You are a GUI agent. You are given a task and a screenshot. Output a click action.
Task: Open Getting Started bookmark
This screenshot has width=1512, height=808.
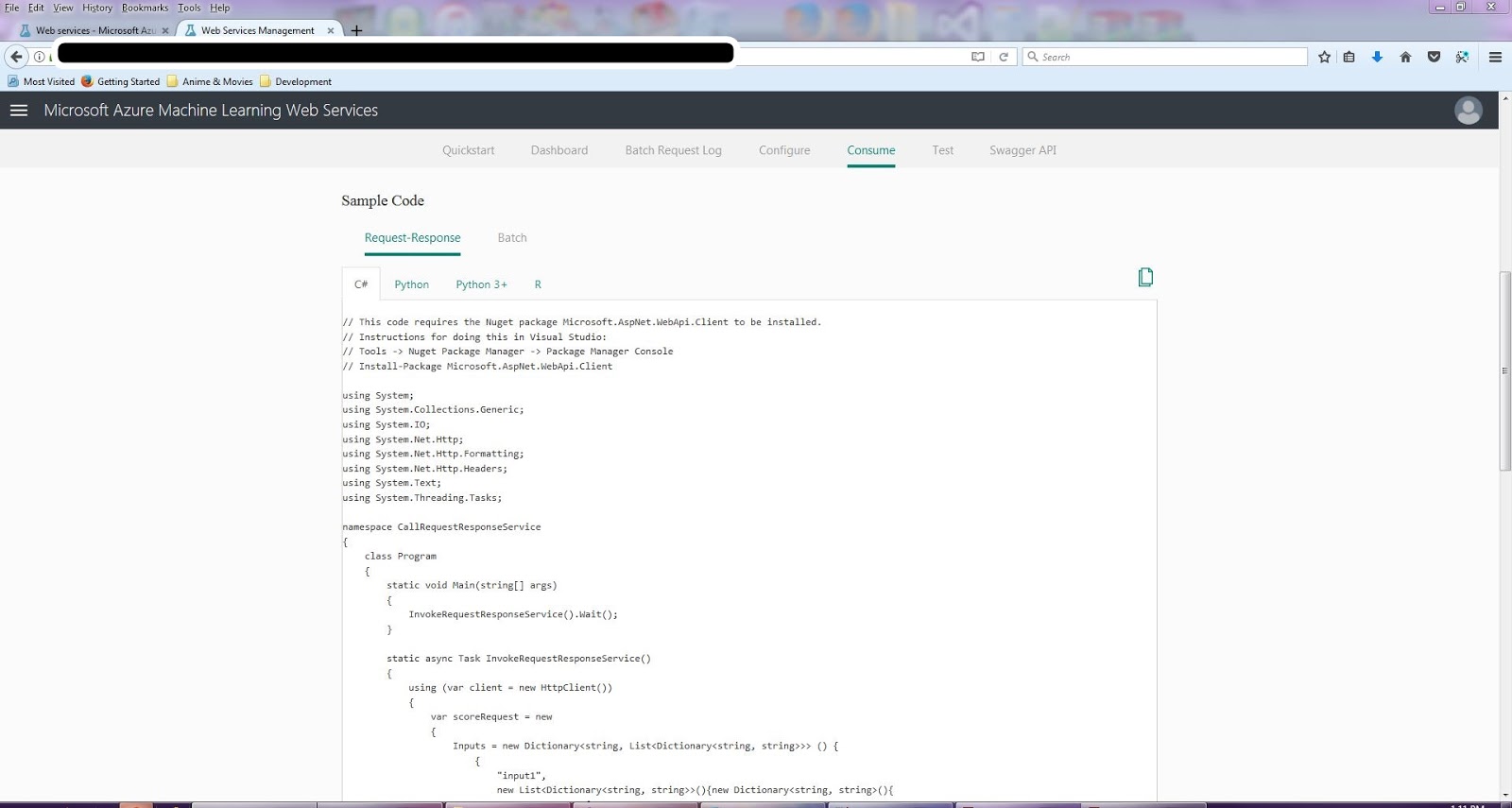121,81
